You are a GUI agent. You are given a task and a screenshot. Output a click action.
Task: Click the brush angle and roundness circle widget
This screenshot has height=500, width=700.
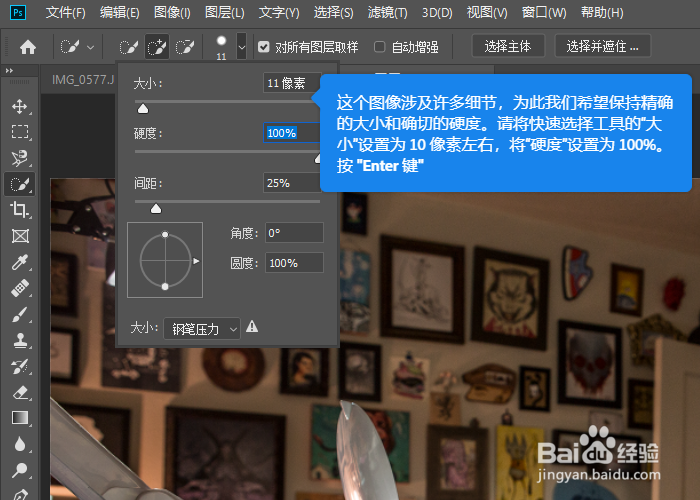(165, 260)
